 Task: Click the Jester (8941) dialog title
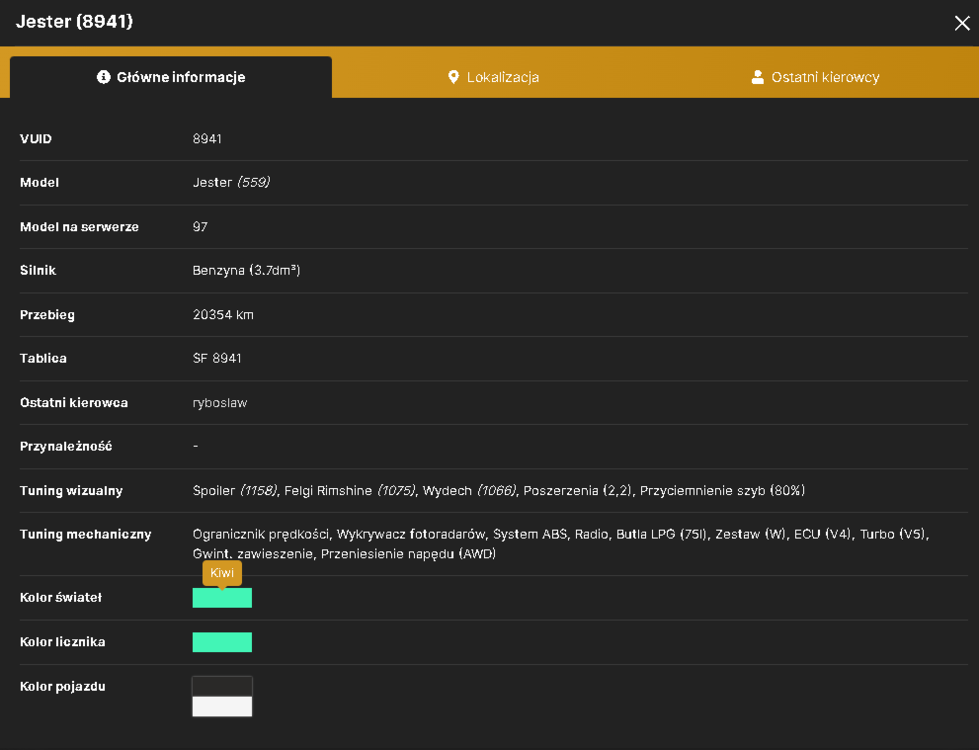click(x=74, y=22)
